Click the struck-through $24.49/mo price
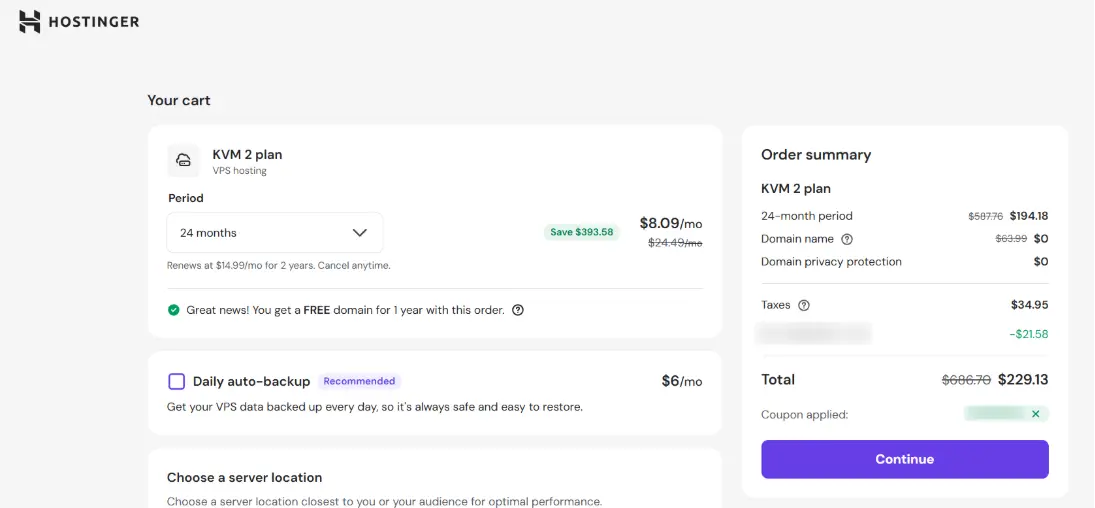 675,243
